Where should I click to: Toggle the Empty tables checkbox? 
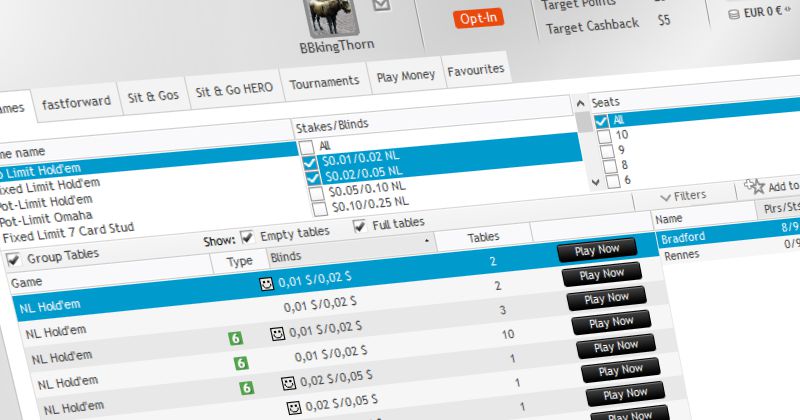(247, 238)
